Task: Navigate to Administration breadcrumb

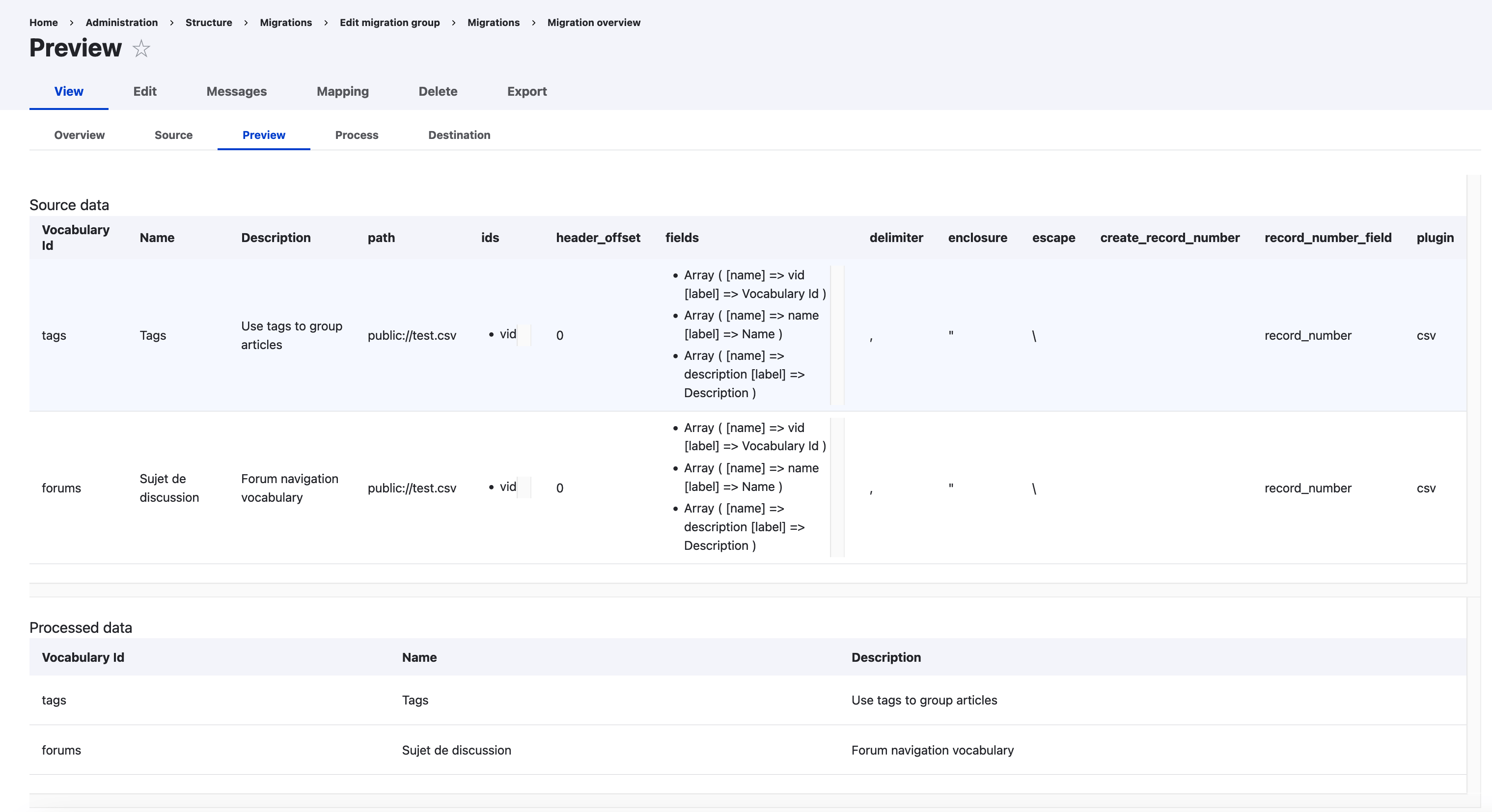Action: (x=122, y=23)
